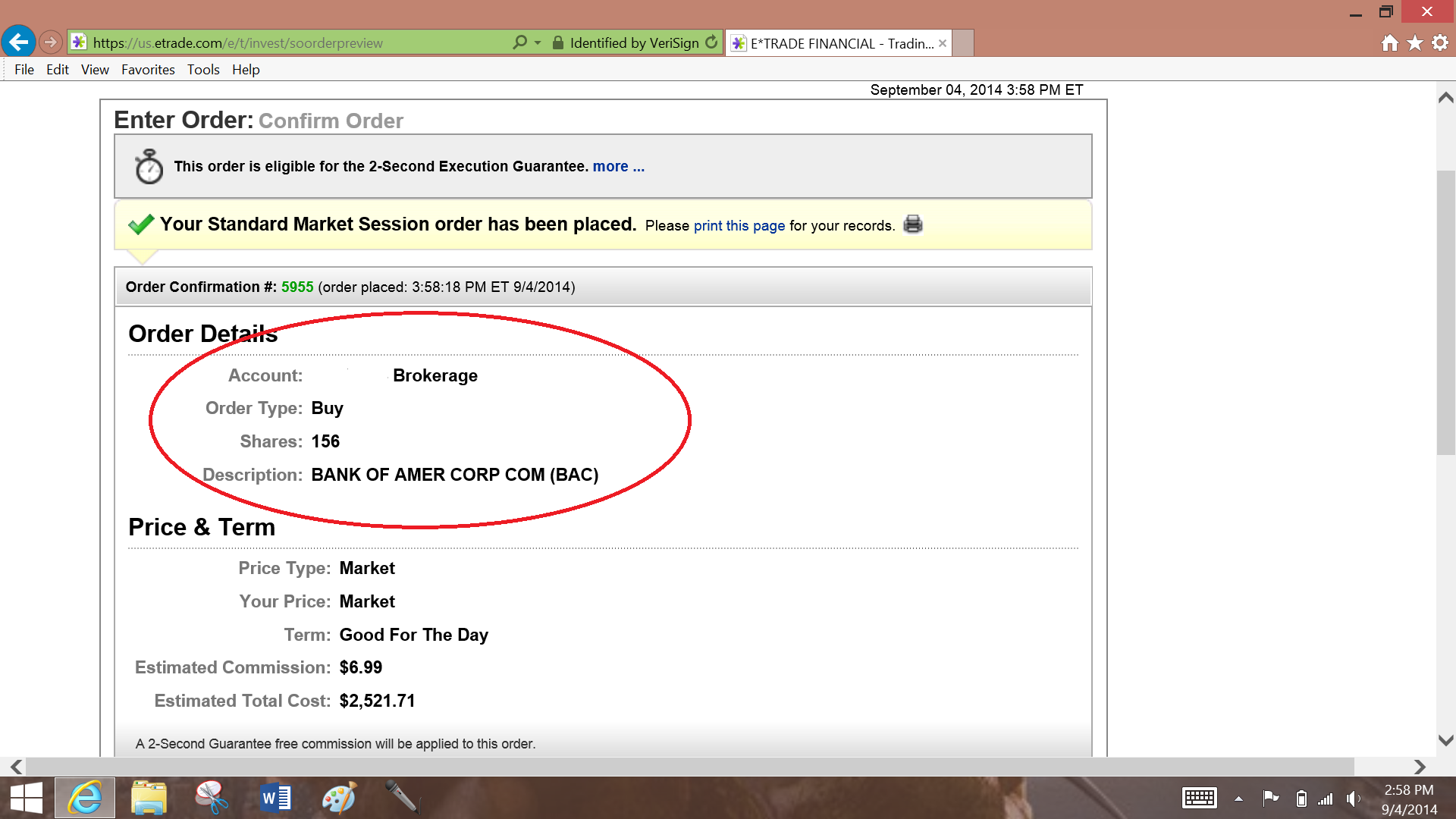This screenshot has height=819, width=1456.
Task: Open the browser Tools gear icon
Action: click(x=1440, y=43)
